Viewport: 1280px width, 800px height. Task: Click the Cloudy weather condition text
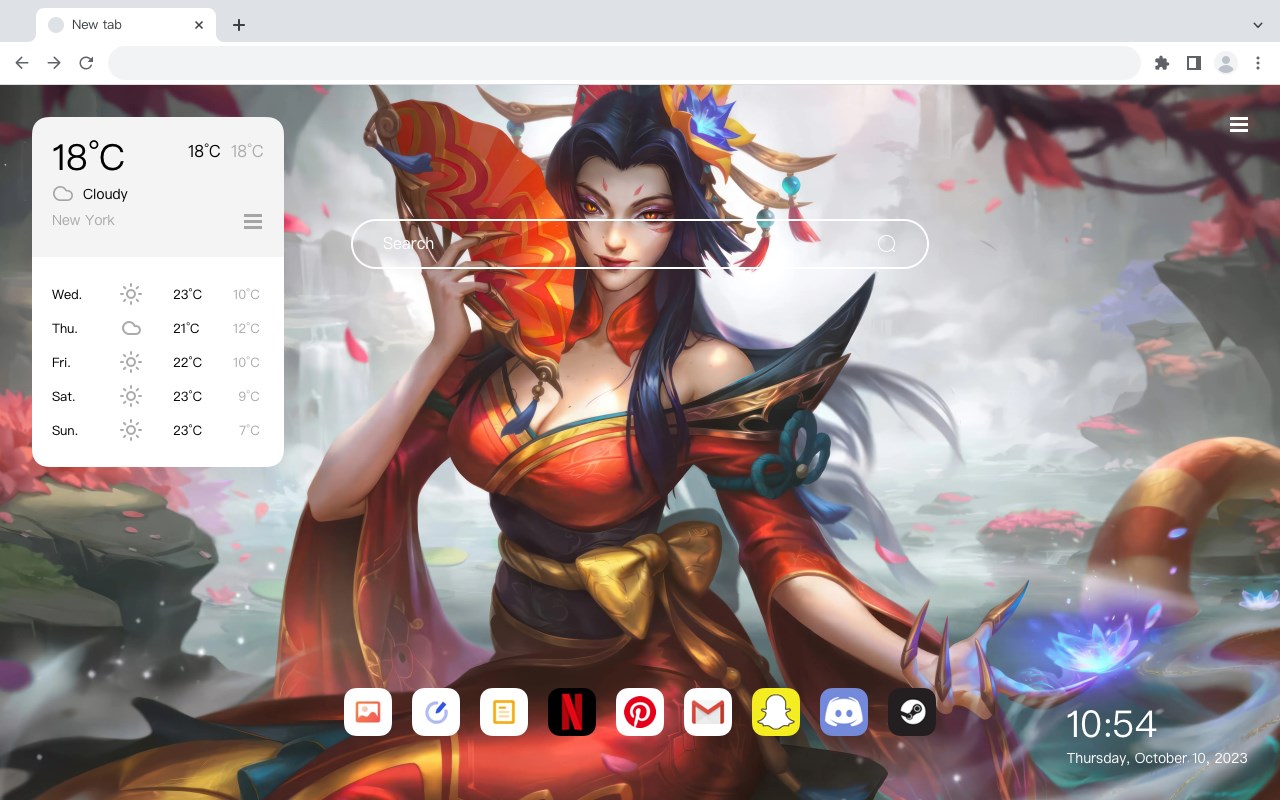pyautogui.click(x=105, y=194)
